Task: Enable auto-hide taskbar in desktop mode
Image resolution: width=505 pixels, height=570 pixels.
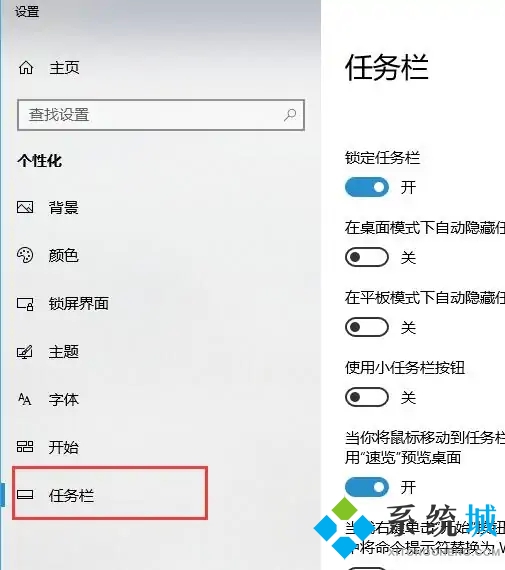Action: (367, 257)
